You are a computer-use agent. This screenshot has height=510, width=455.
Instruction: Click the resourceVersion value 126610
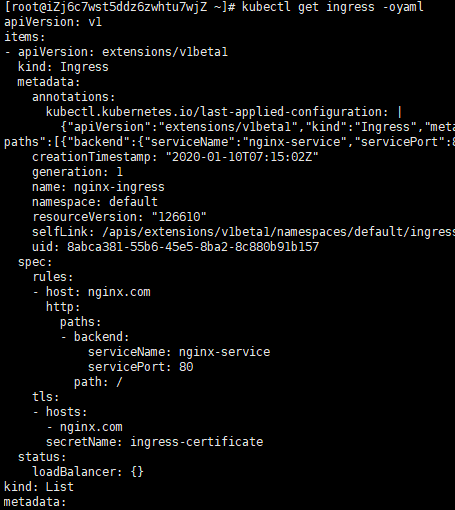click(179, 217)
